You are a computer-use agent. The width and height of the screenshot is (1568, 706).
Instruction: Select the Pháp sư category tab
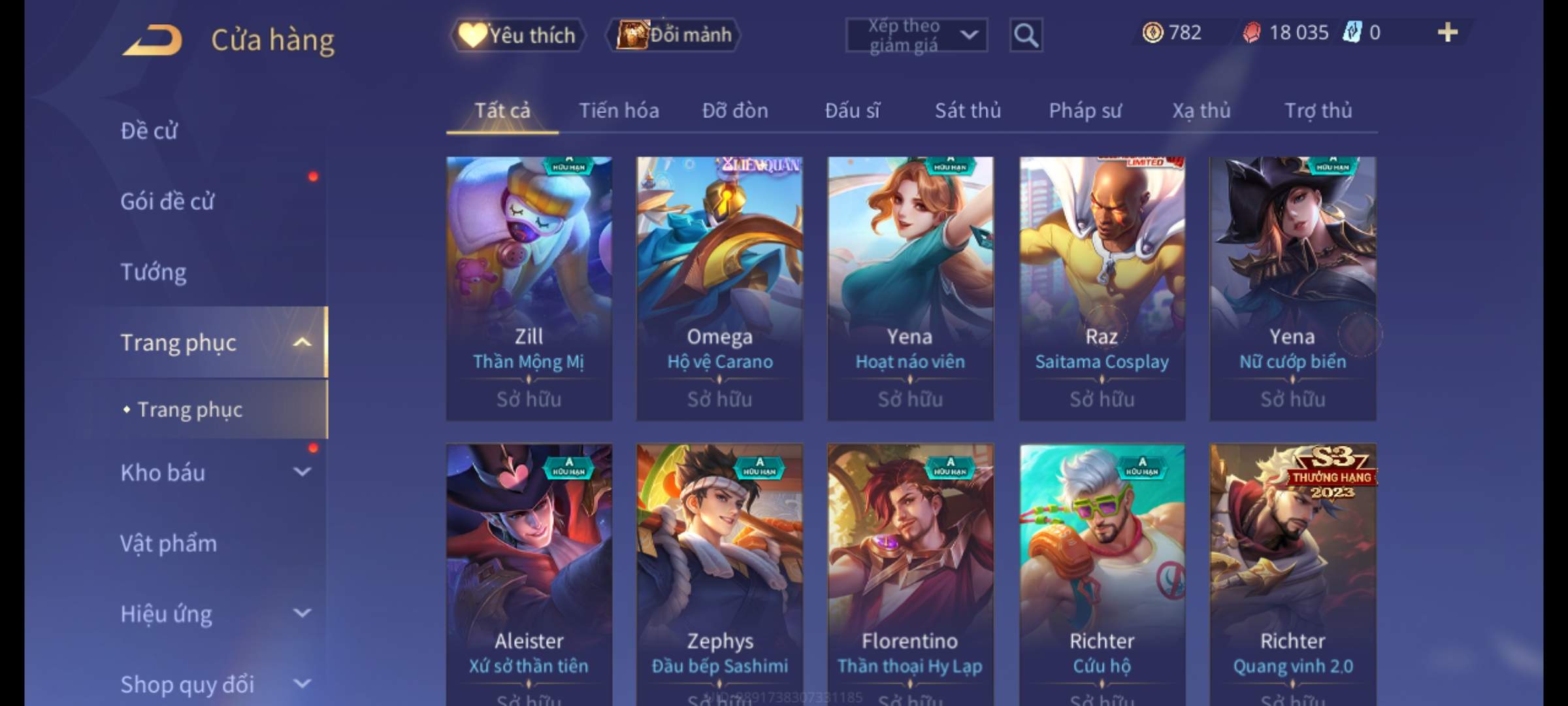(1085, 110)
